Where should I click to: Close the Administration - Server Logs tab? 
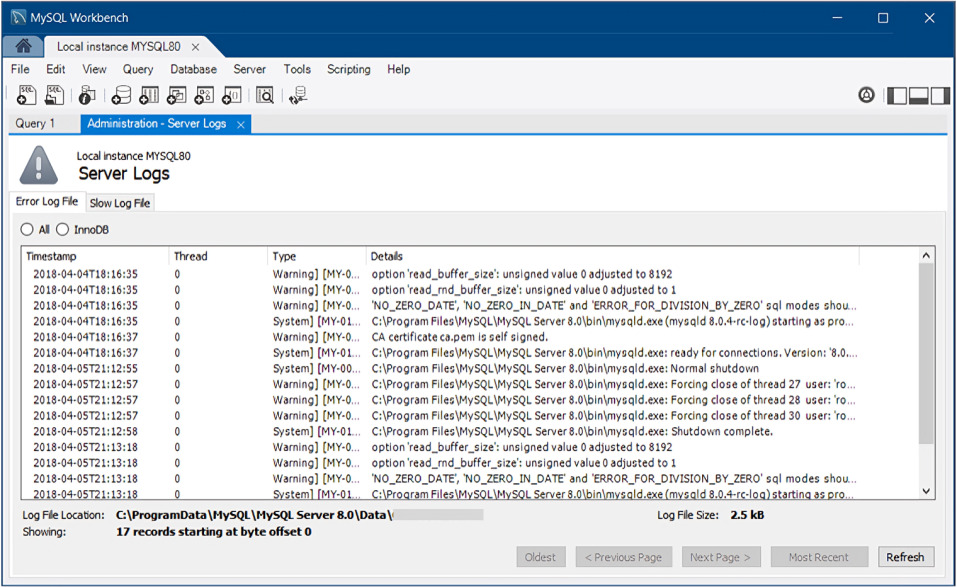[x=240, y=124]
